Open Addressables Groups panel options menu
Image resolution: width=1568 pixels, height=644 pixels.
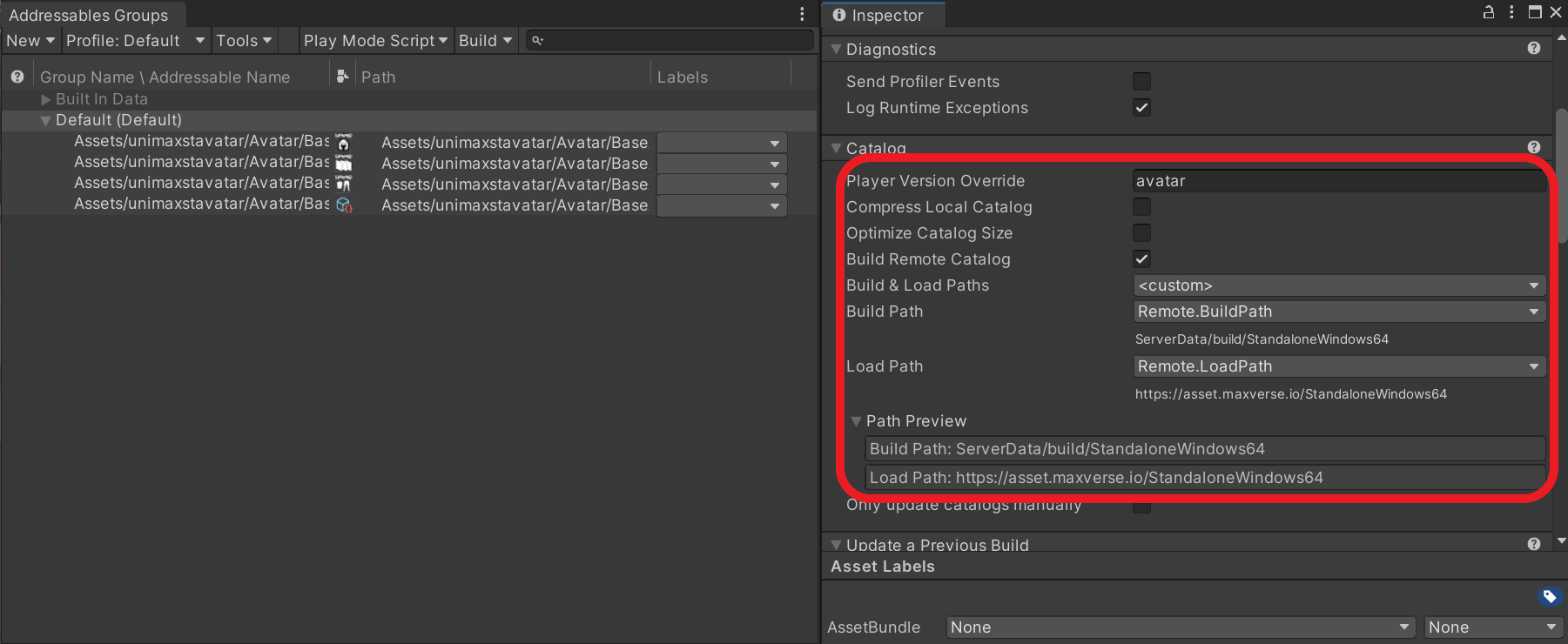802,14
